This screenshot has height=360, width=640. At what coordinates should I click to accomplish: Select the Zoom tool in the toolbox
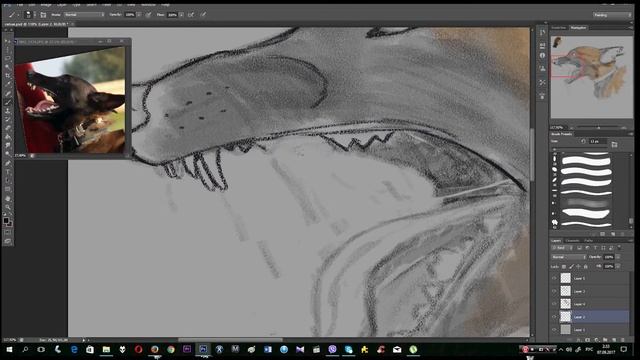pyautogui.click(x=8, y=207)
